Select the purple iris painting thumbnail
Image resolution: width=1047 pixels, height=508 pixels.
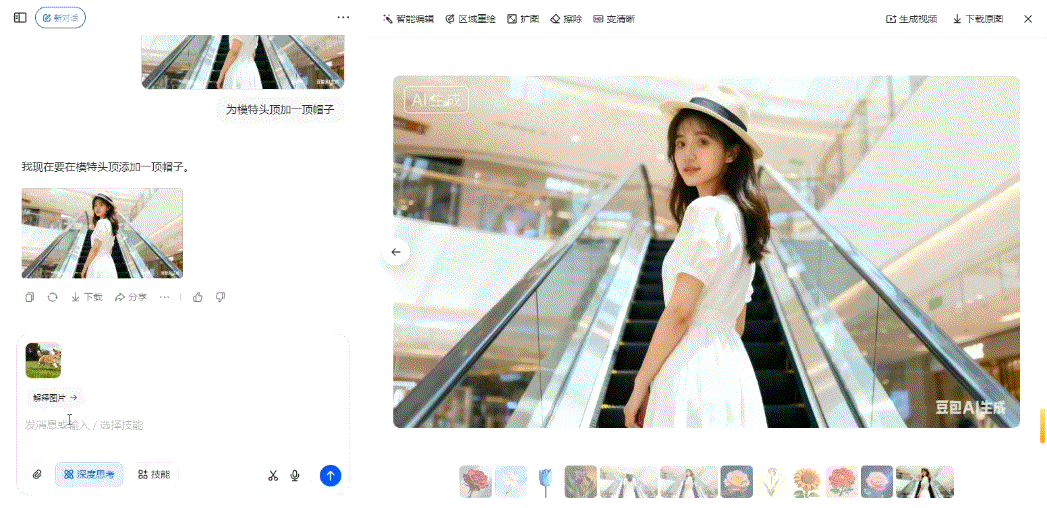pyautogui.click(x=580, y=482)
